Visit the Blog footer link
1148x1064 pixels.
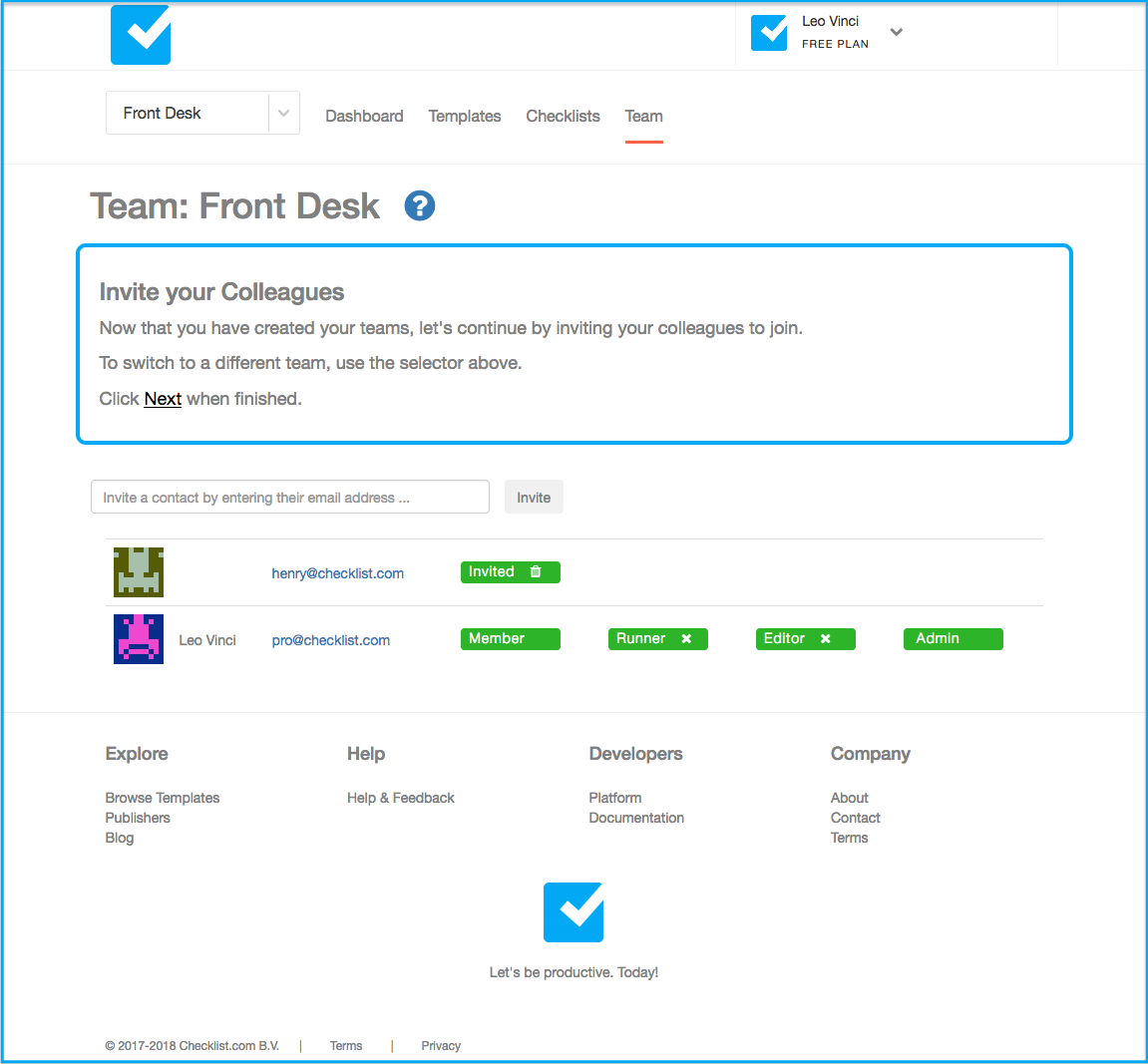(x=120, y=838)
